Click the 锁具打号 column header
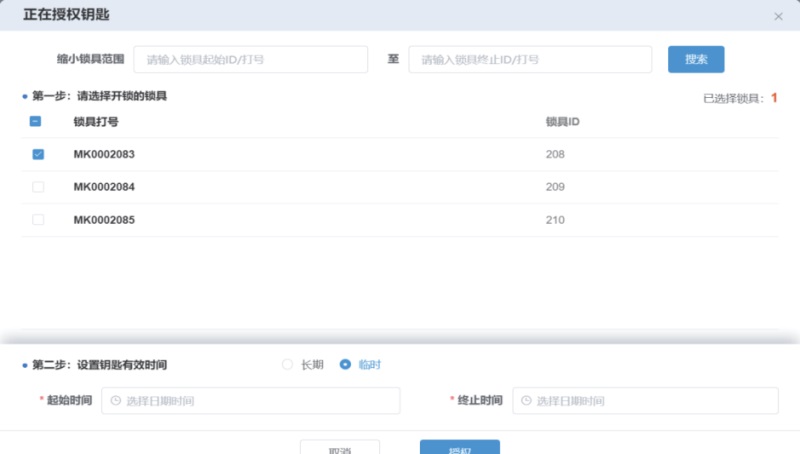 (x=96, y=122)
